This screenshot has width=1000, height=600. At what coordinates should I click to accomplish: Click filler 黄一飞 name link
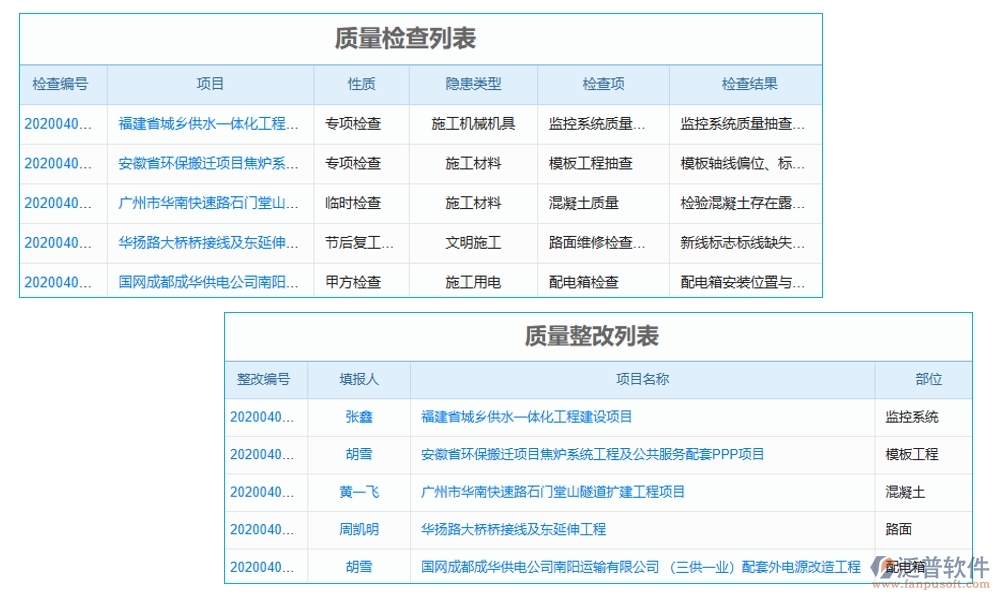pos(358,492)
